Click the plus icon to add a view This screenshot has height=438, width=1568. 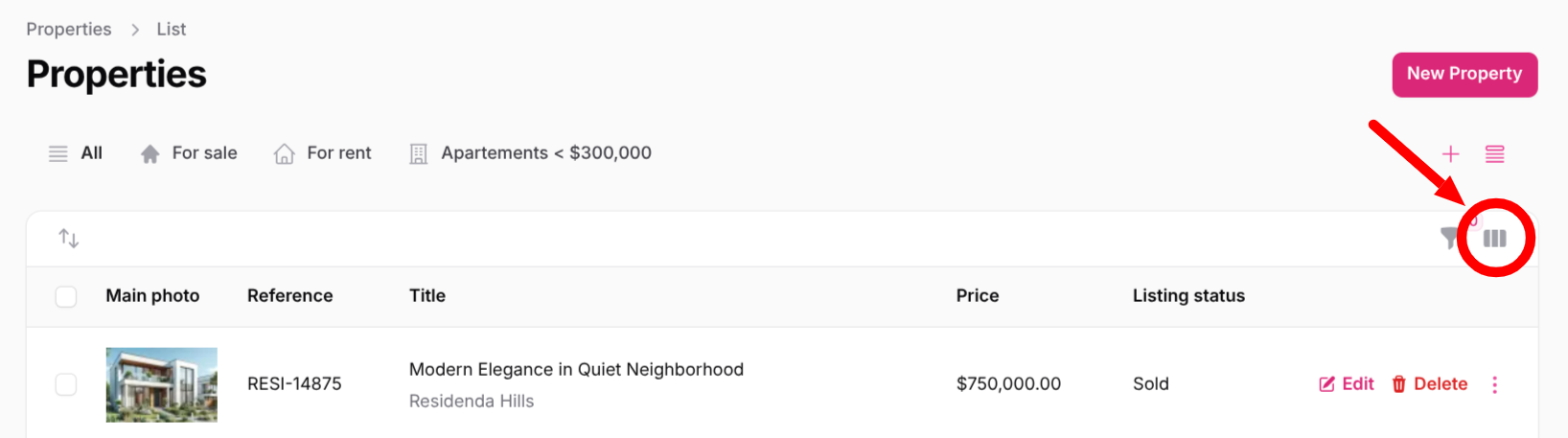click(1450, 153)
